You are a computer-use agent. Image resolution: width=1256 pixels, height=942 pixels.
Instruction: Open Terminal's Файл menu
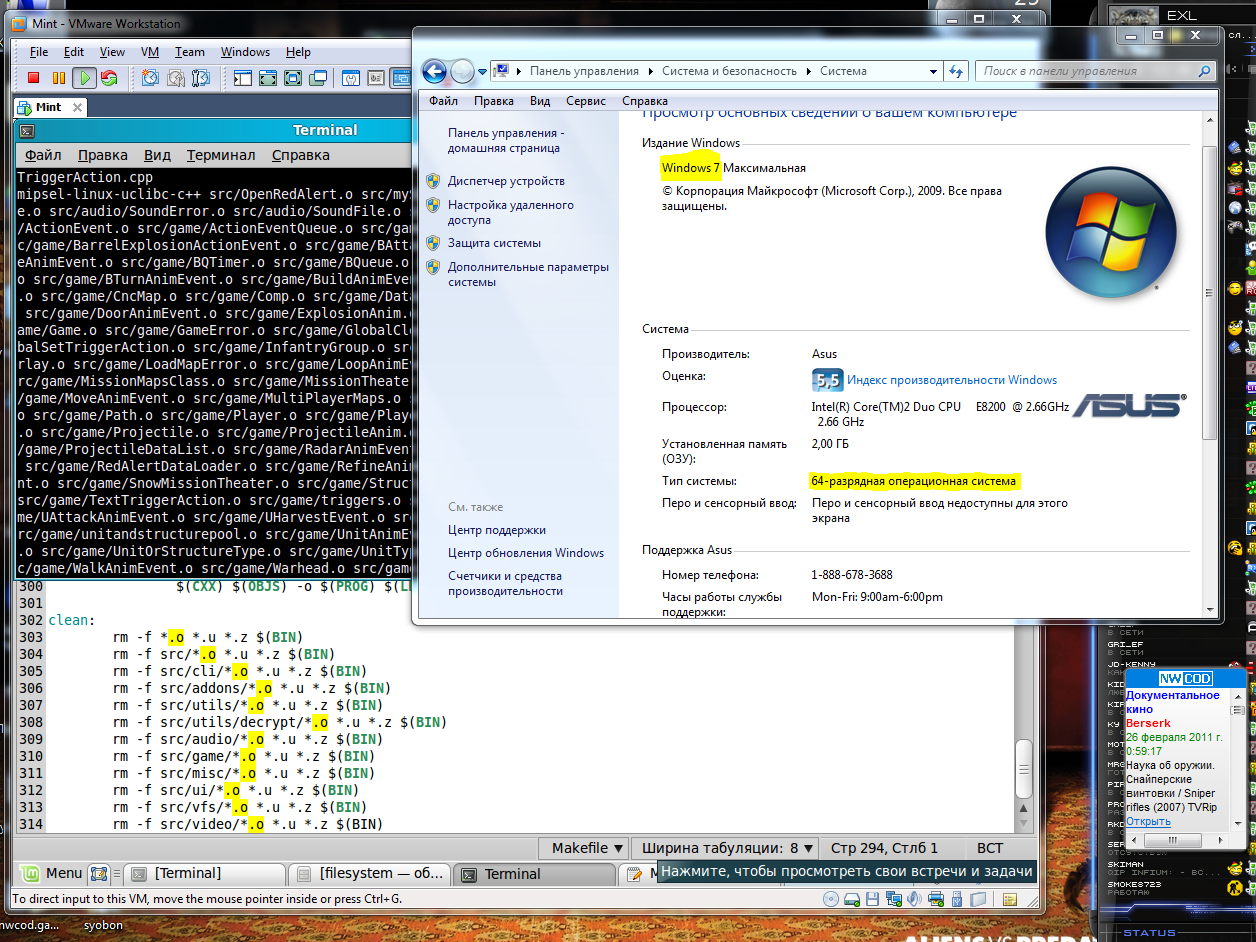coord(43,155)
